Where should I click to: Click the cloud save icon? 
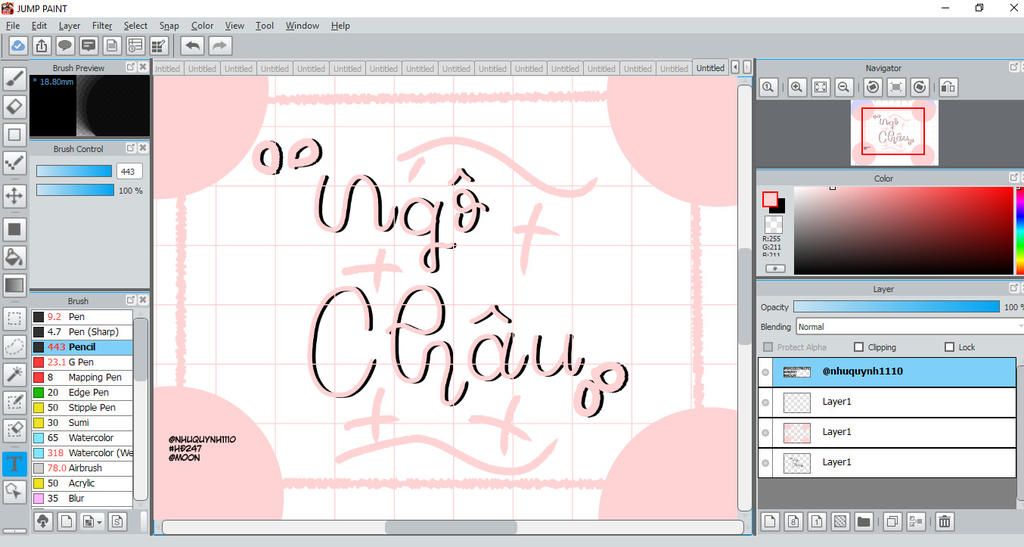(18, 46)
